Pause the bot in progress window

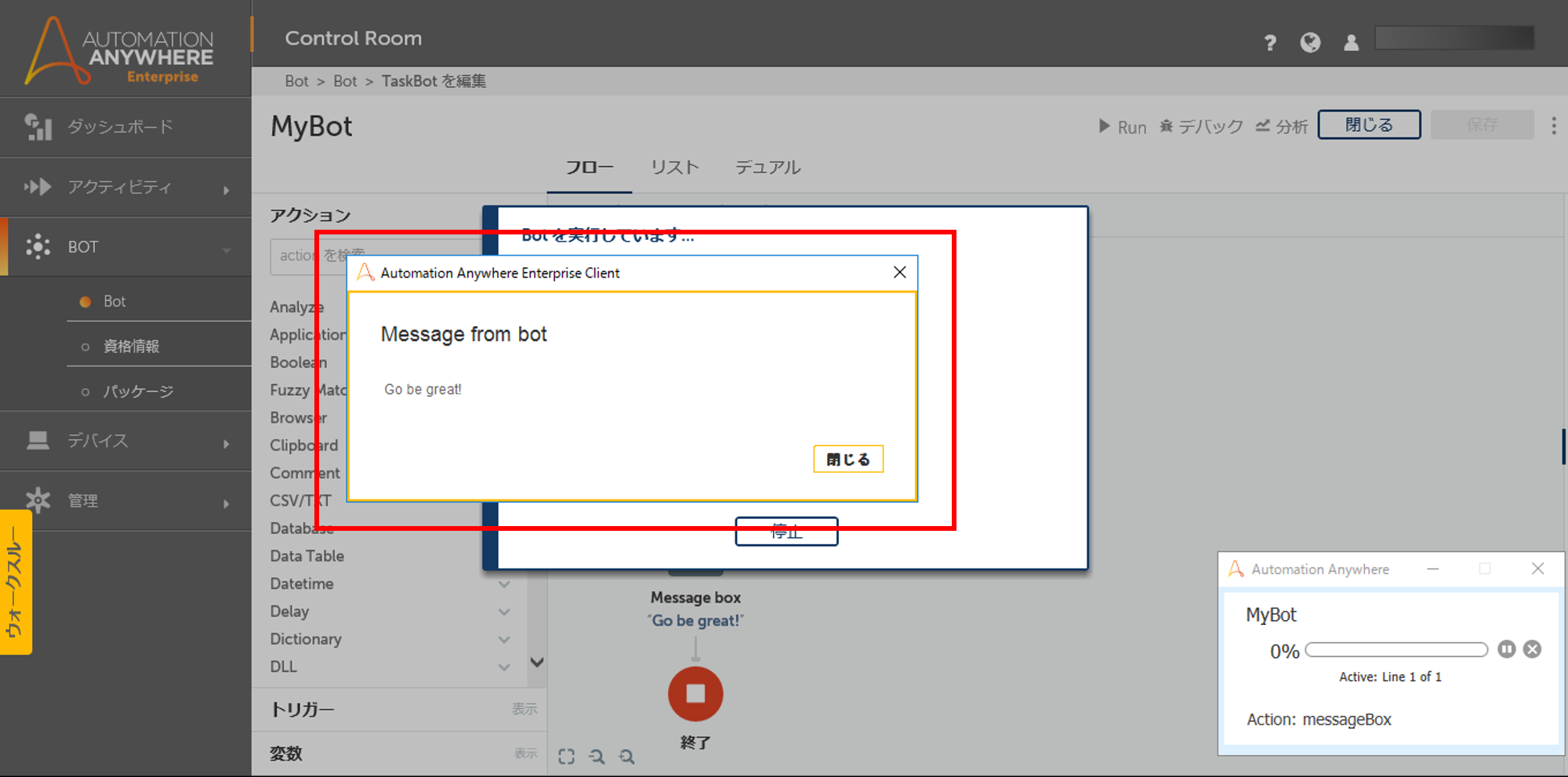click(1506, 649)
